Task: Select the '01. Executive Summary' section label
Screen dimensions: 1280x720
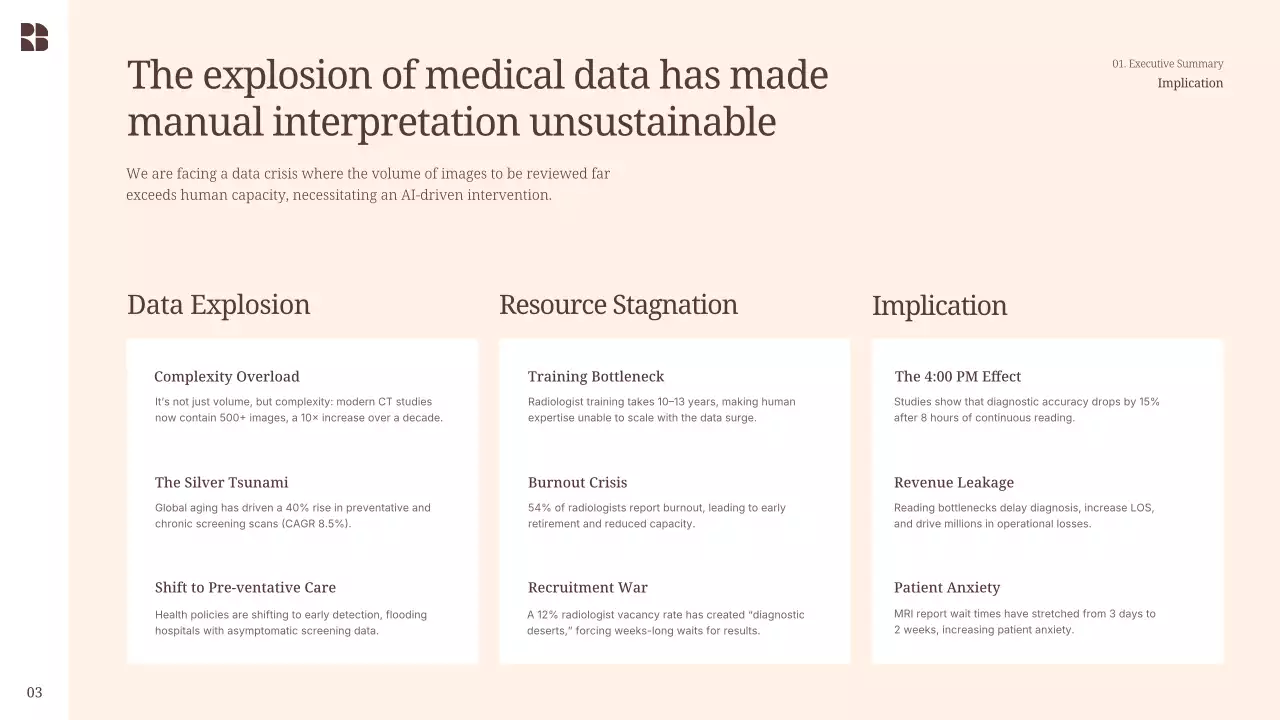Action: [x=1167, y=64]
